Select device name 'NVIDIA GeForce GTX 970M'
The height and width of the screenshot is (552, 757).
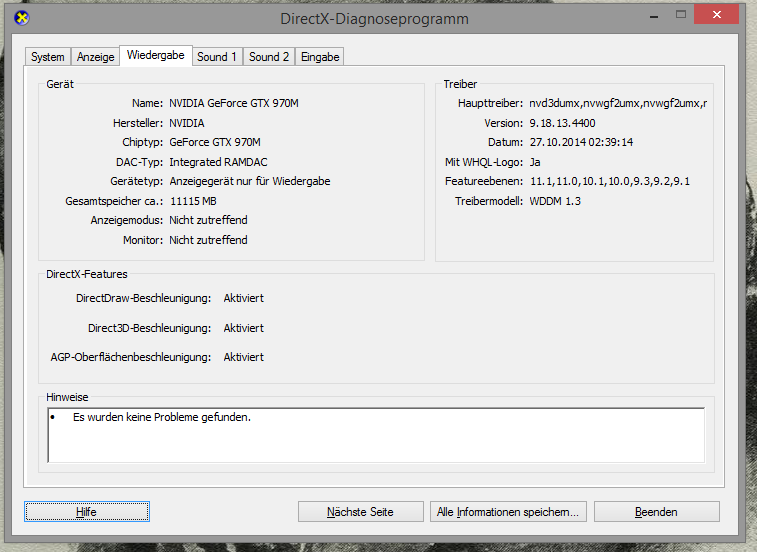click(234, 103)
